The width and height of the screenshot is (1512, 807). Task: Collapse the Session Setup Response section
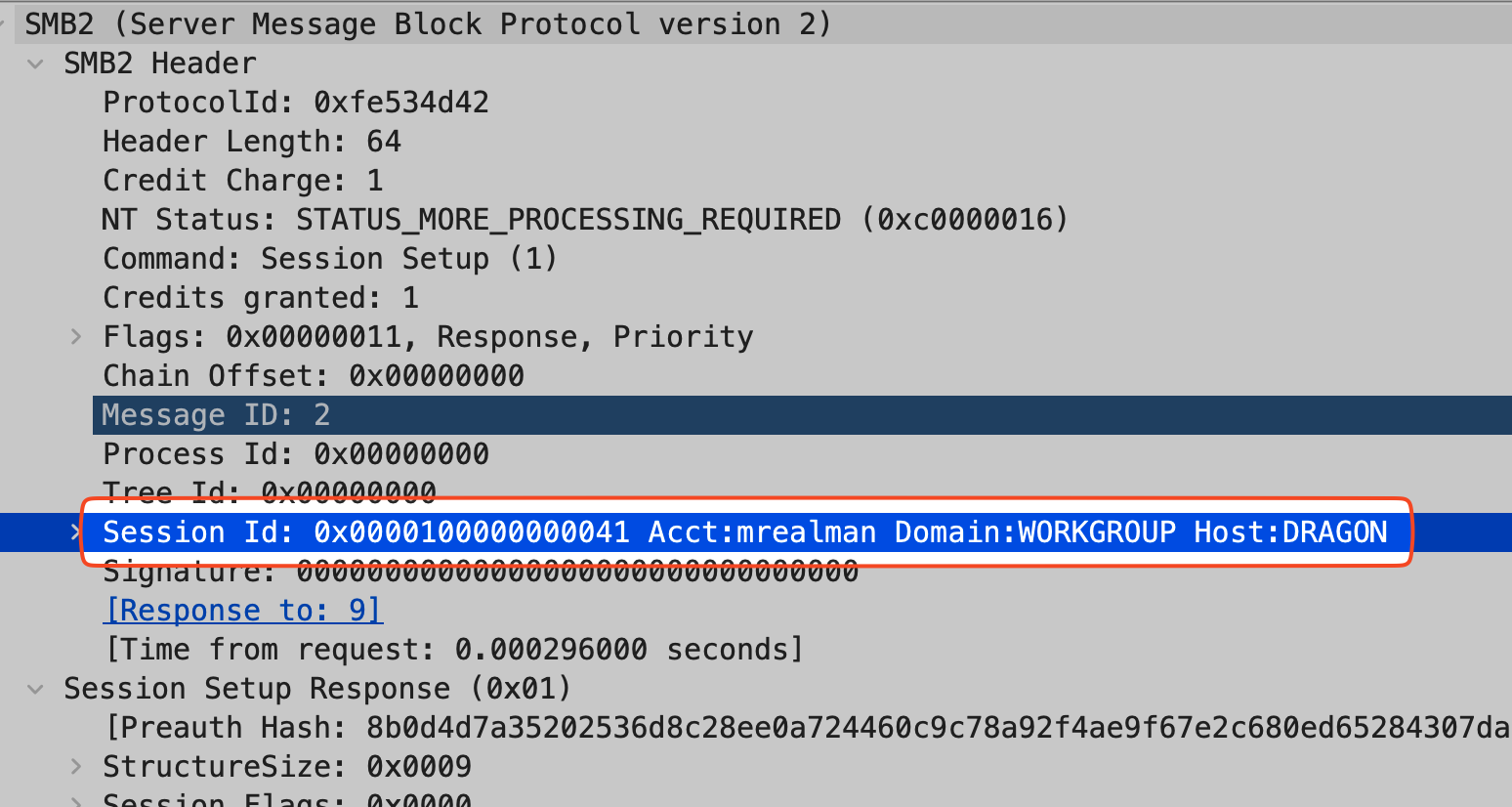[36, 690]
